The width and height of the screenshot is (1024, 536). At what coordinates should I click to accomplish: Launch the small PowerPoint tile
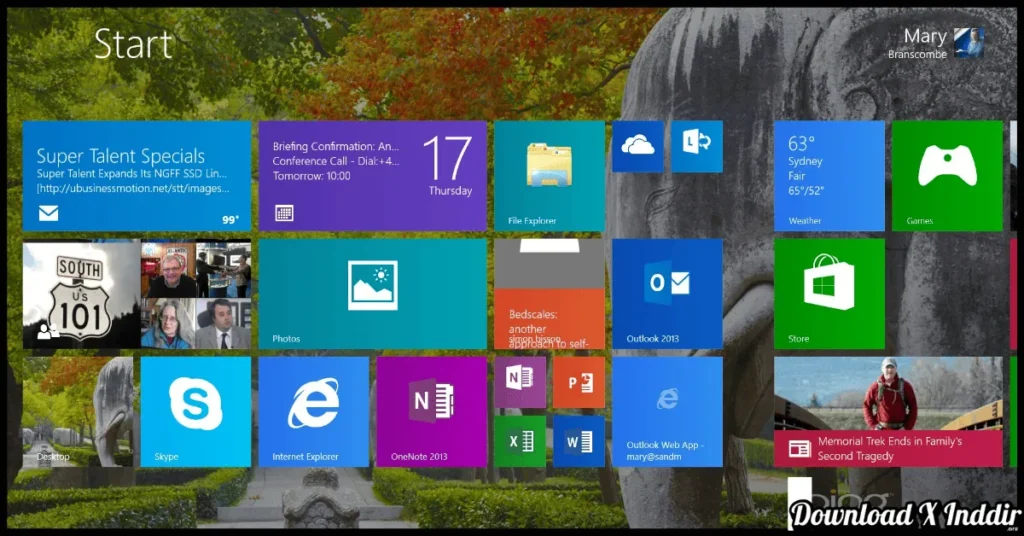[x=579, y=382]
